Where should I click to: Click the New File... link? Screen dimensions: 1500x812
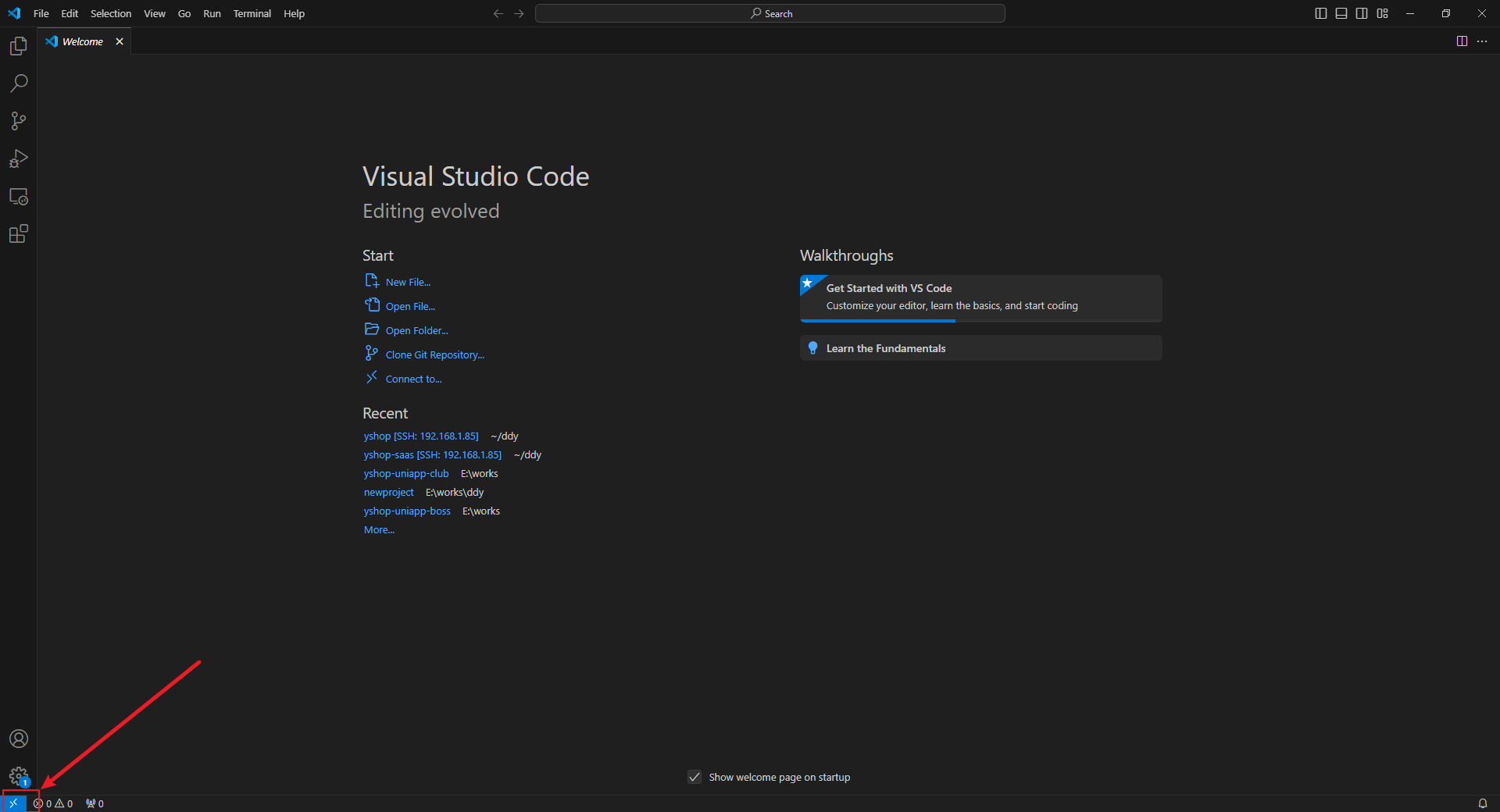[x=408, y=283]
